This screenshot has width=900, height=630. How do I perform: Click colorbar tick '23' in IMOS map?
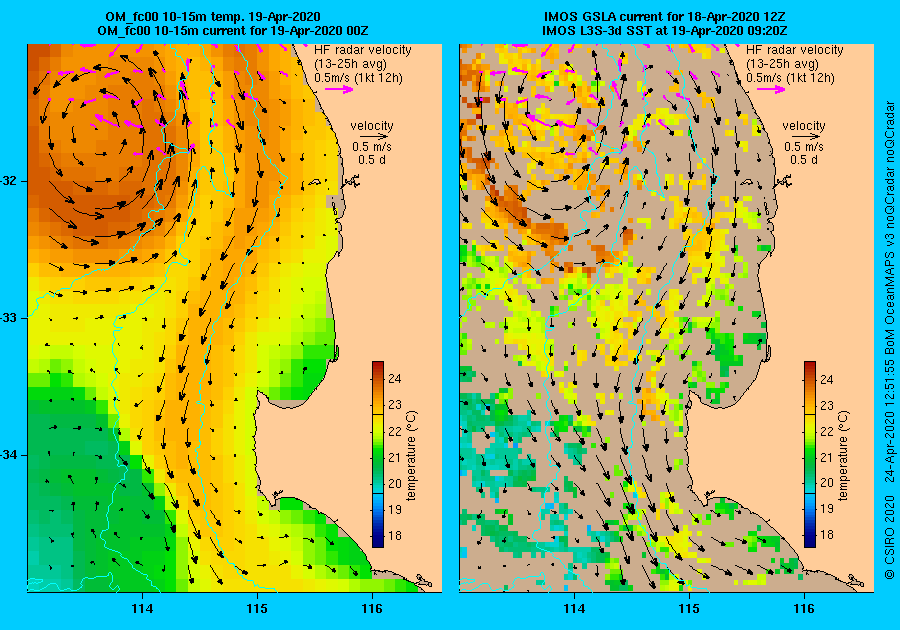point(827,406)
